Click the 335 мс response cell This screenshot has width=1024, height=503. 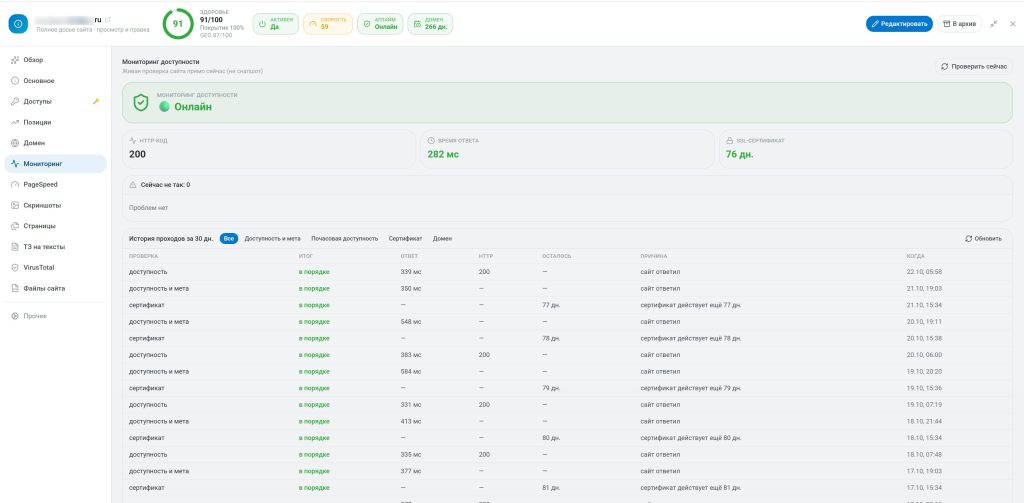click(x=411, y=454)
